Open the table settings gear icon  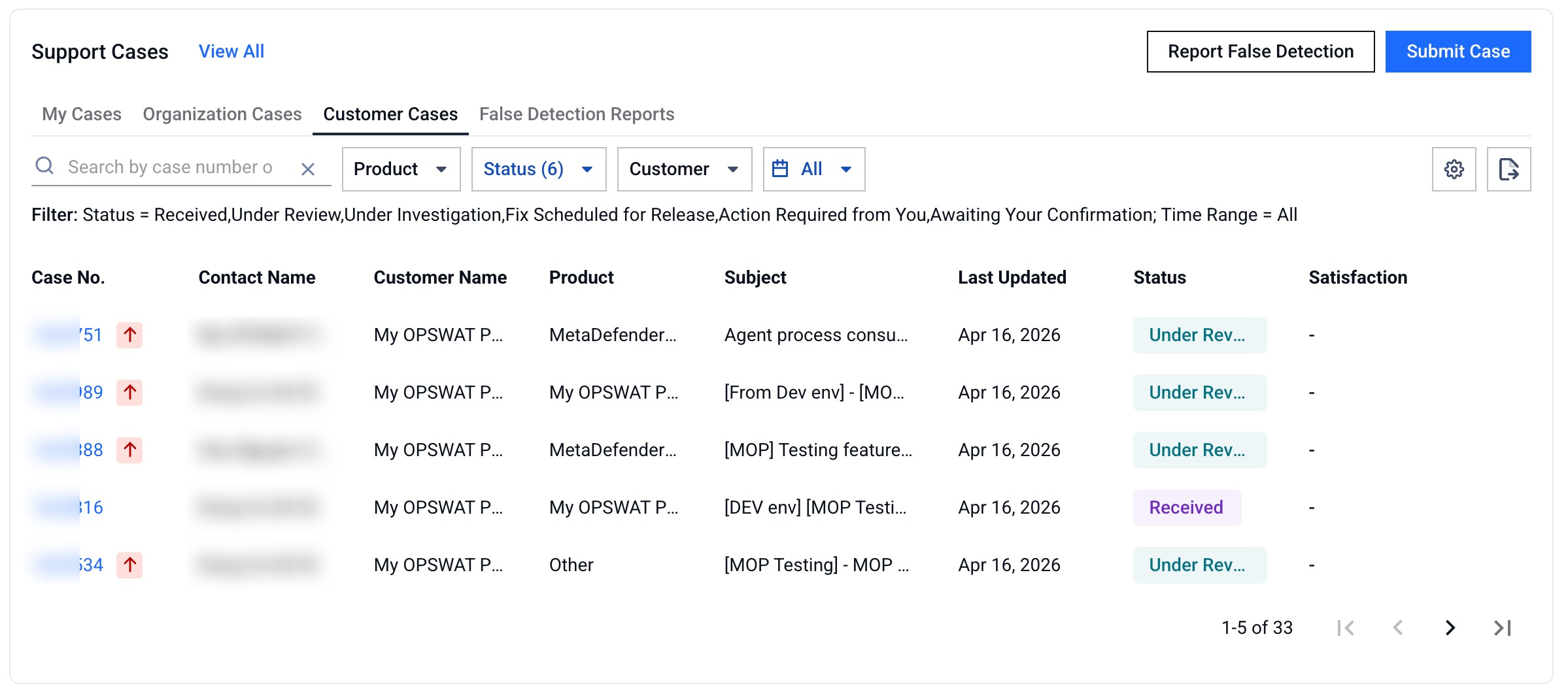pos(1454,169)
